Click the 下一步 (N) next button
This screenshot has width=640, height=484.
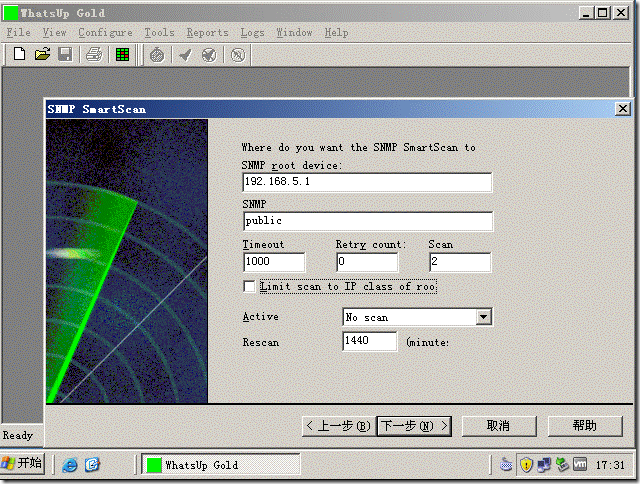[x=414, y=426]
